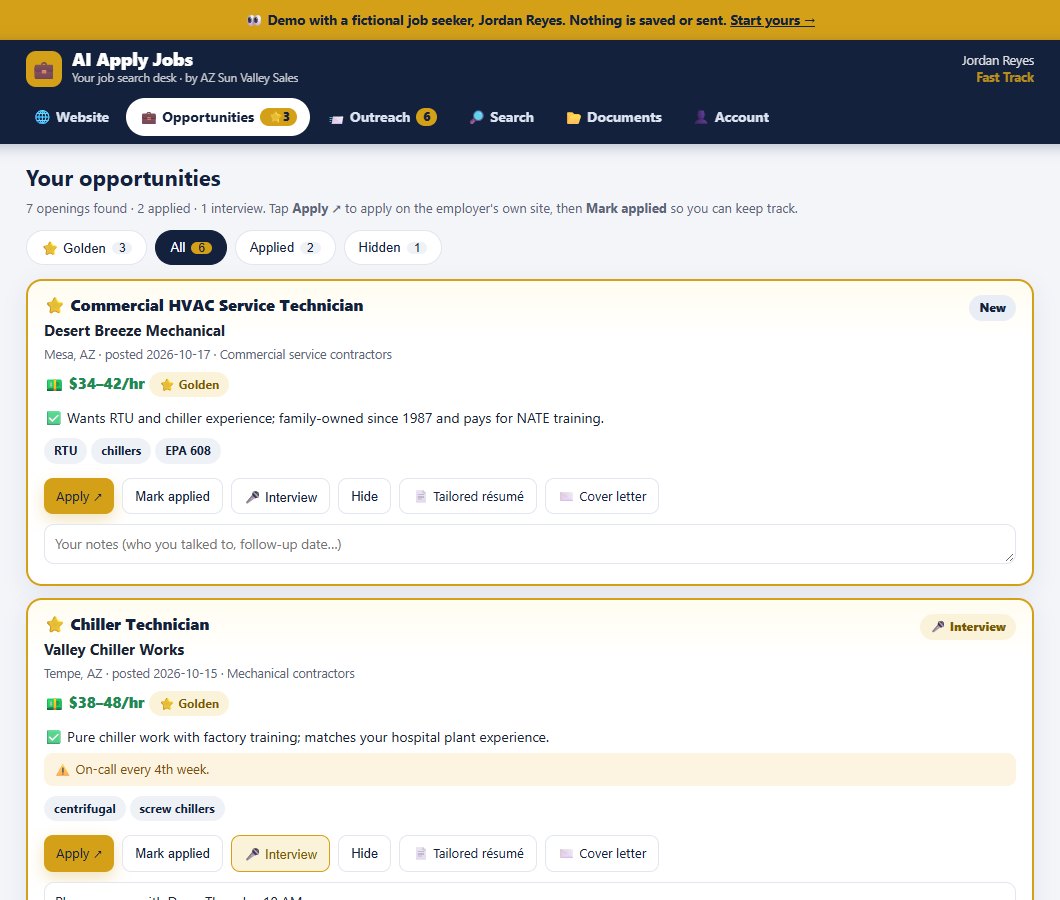Click the person icon on Account tab
Screen dimensions: 1060x900
(x=701, y=117)
